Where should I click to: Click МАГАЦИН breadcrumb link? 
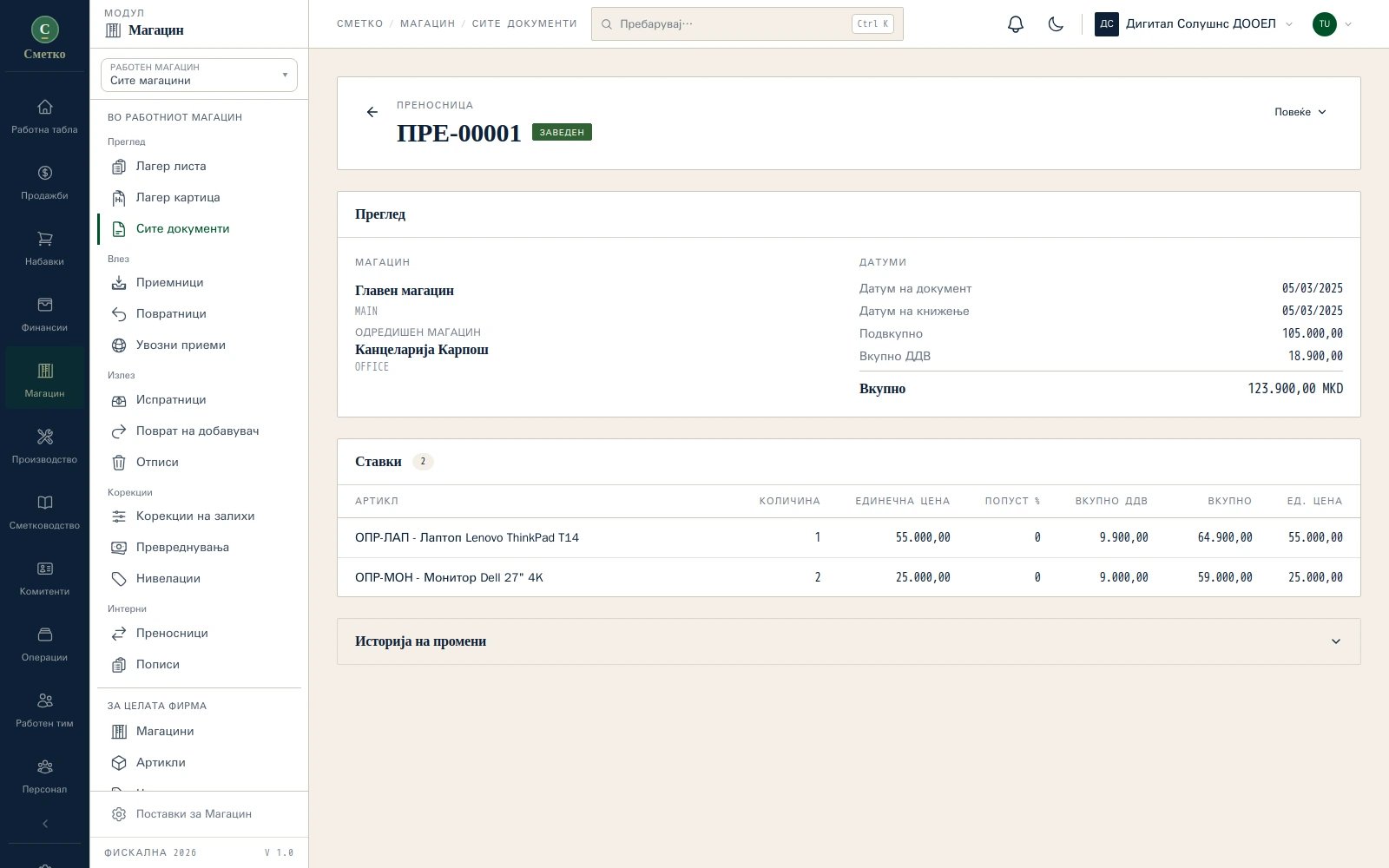[x=427, y=24]
